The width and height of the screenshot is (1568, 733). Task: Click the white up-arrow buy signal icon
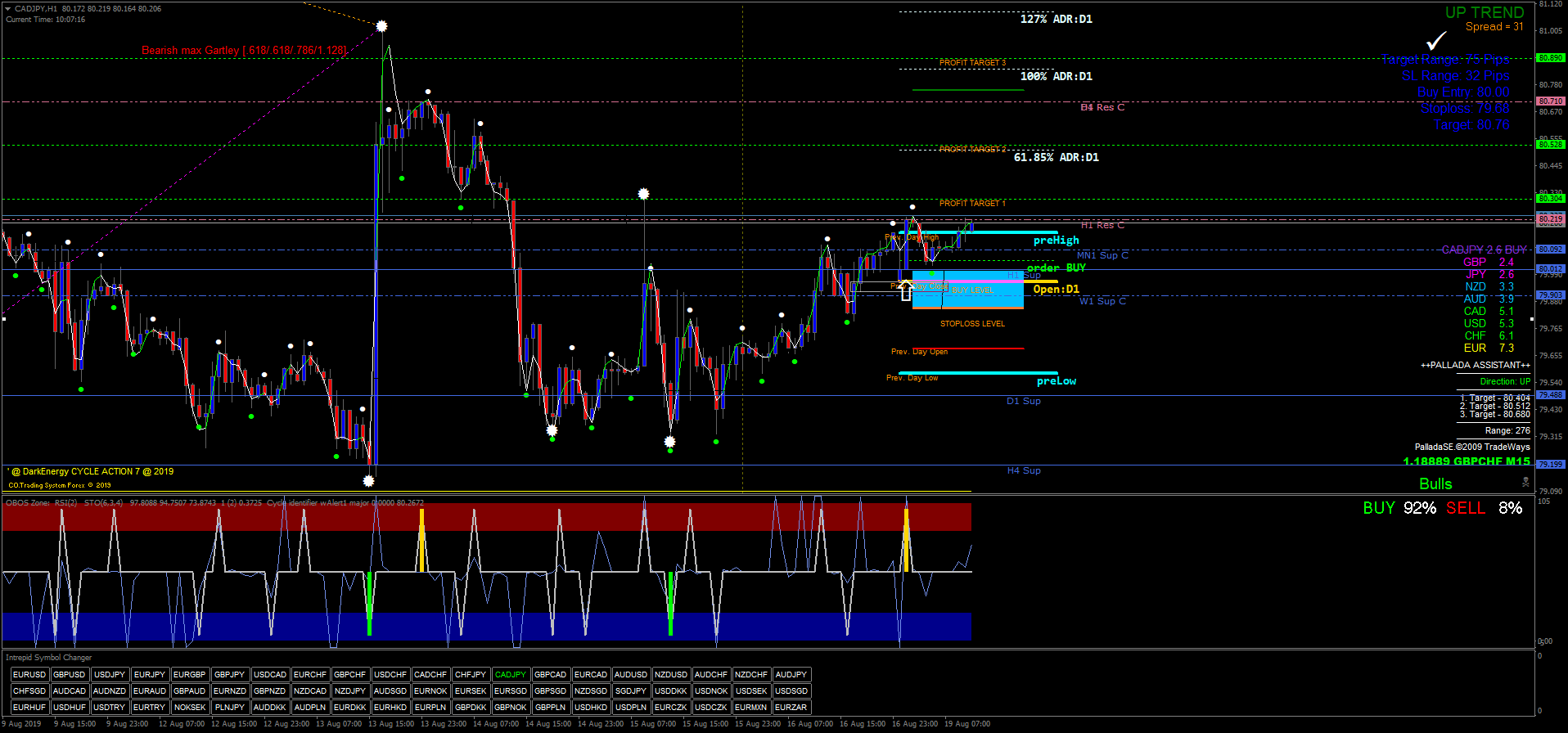tap(905, 290)
